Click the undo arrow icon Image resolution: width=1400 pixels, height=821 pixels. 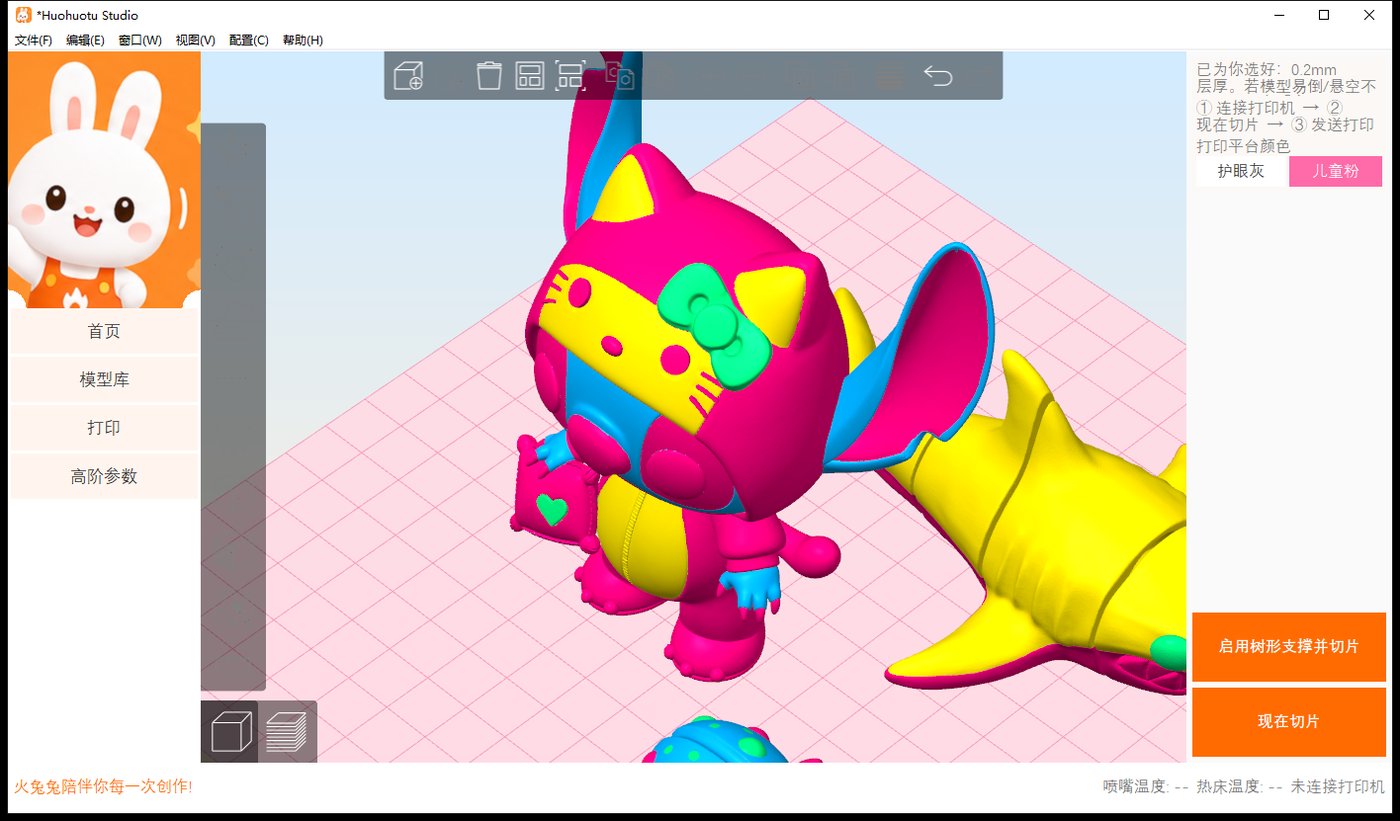(x=938, y=76)
